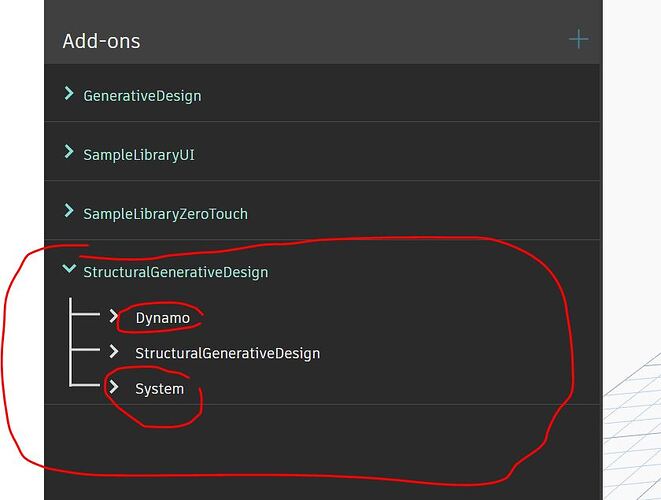The height and width of the screenshot is (500, 661).
Task: Expand the Dynamo sub-category chevron
Action: (x=113, y=316)
